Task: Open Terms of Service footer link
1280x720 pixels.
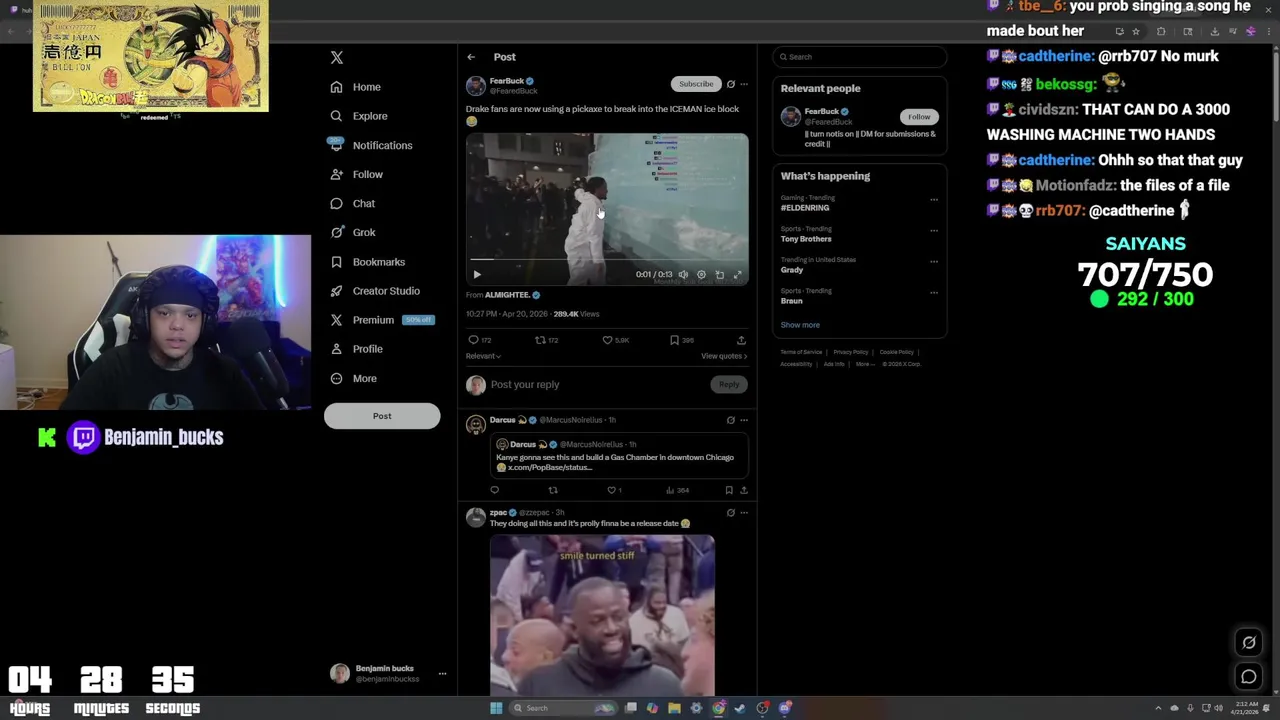Action: tap(801, 352)
